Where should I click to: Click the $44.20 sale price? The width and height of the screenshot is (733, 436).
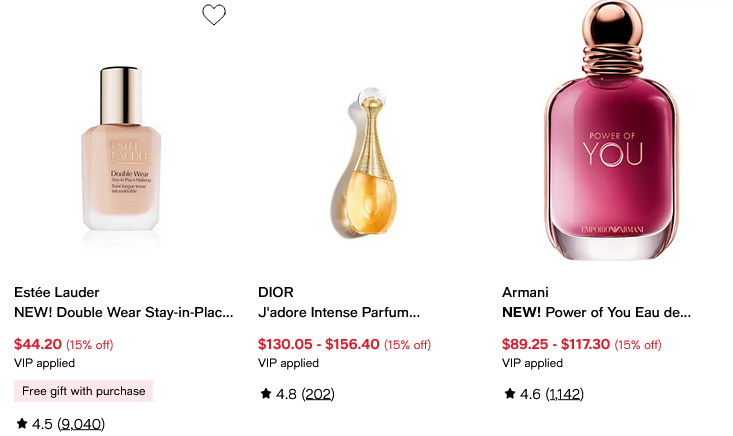coord(38,344)
